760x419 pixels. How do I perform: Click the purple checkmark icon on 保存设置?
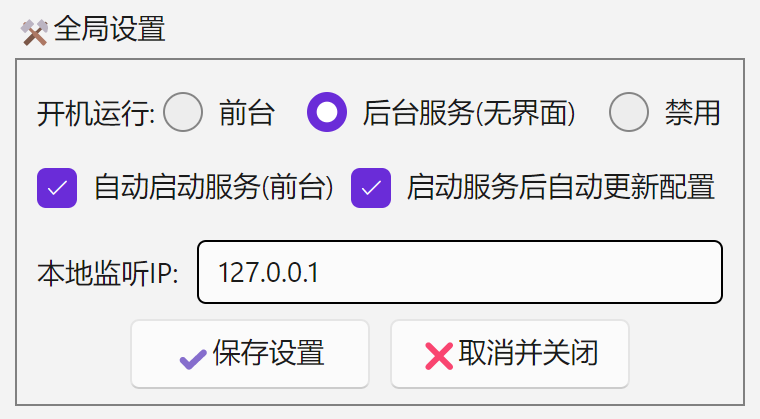(192, 355)
